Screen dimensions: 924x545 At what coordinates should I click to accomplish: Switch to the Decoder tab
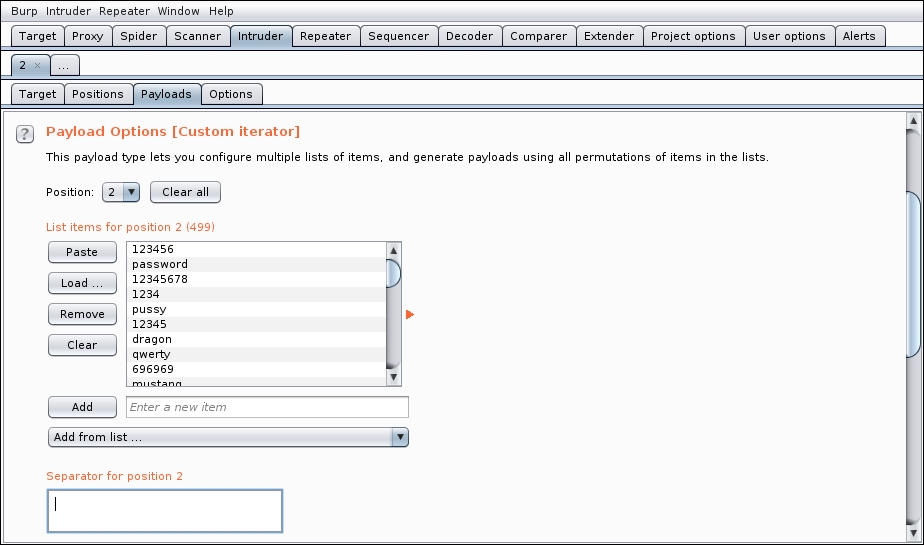(470, 36)
